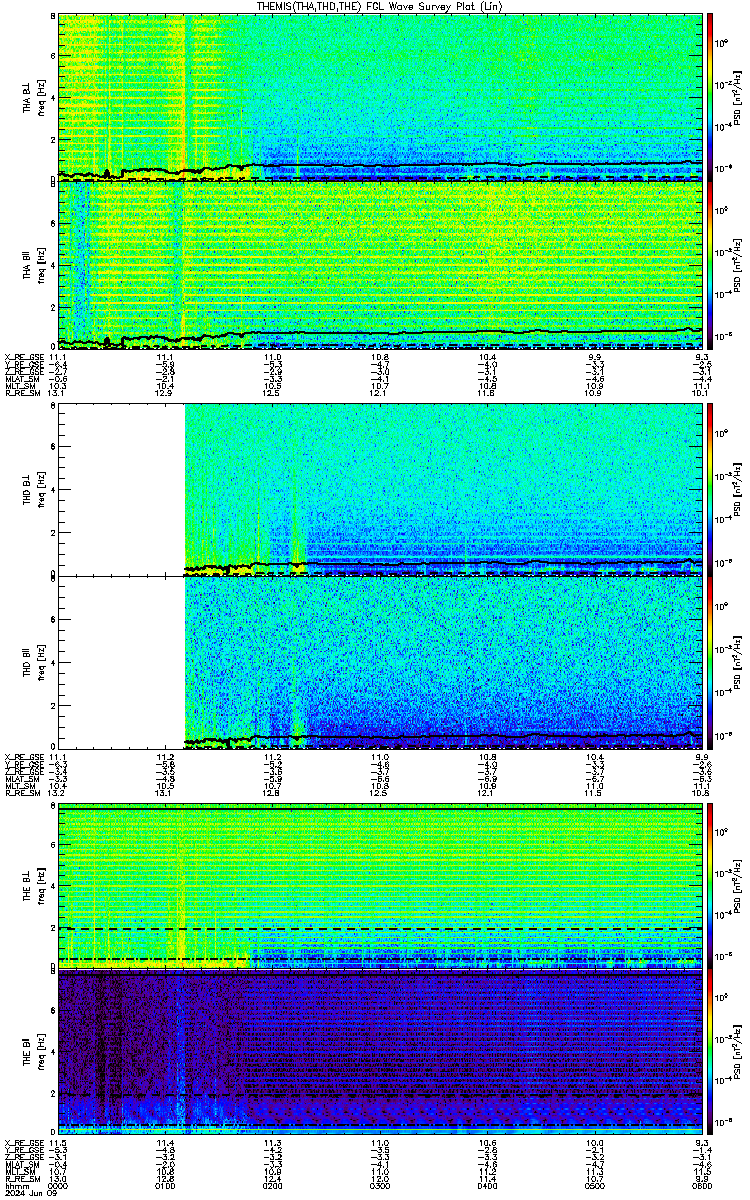This screenshot has width=750, height=1200.
Task: Click the 'THD B⊥ freq [Hz]' axis label
Action: pos(32,489)
